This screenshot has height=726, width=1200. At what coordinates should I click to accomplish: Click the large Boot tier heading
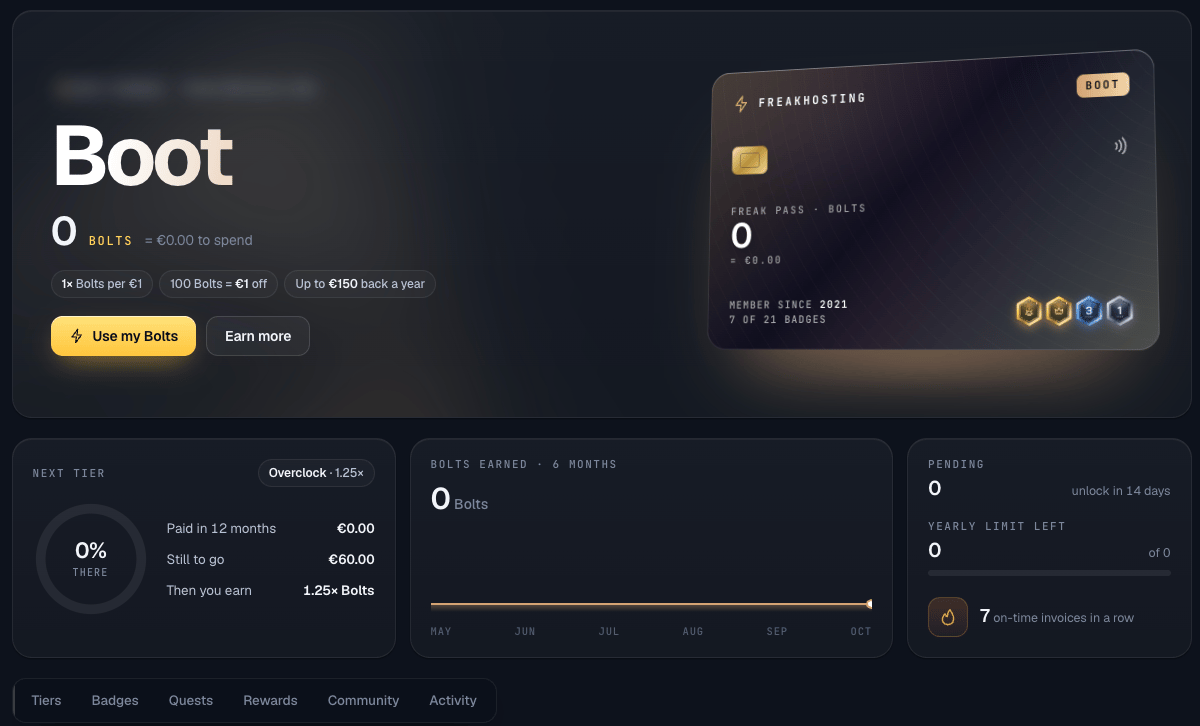pos(142,155)
